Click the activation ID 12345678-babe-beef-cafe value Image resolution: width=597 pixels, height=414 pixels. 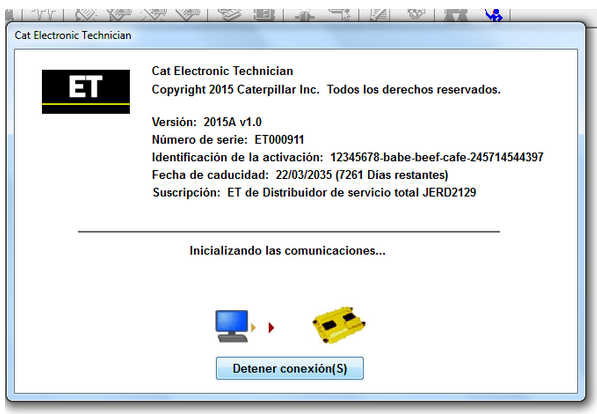click(437, 157)
